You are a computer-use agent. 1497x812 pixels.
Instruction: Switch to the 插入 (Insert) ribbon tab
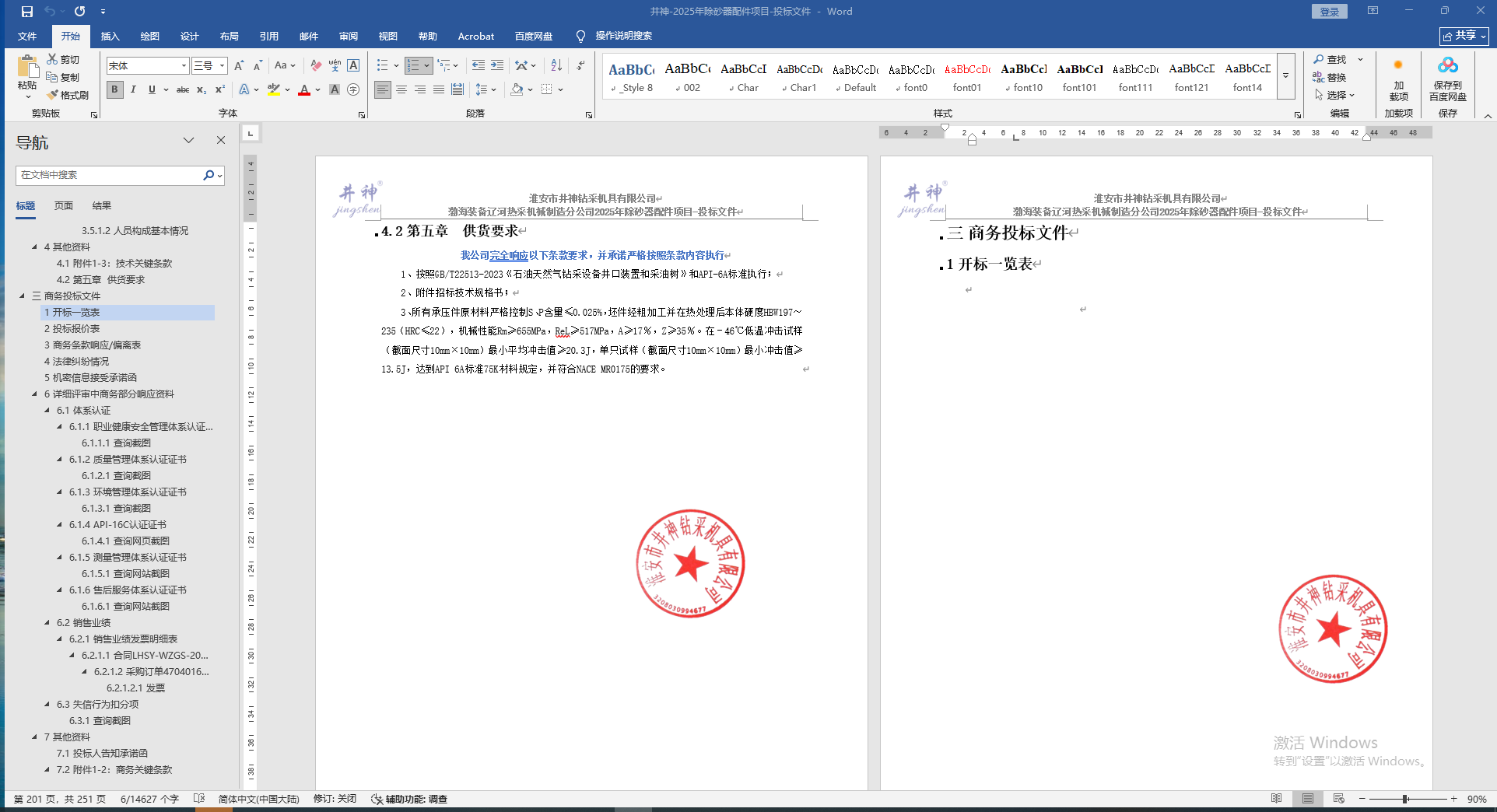[x=110, y=36]
